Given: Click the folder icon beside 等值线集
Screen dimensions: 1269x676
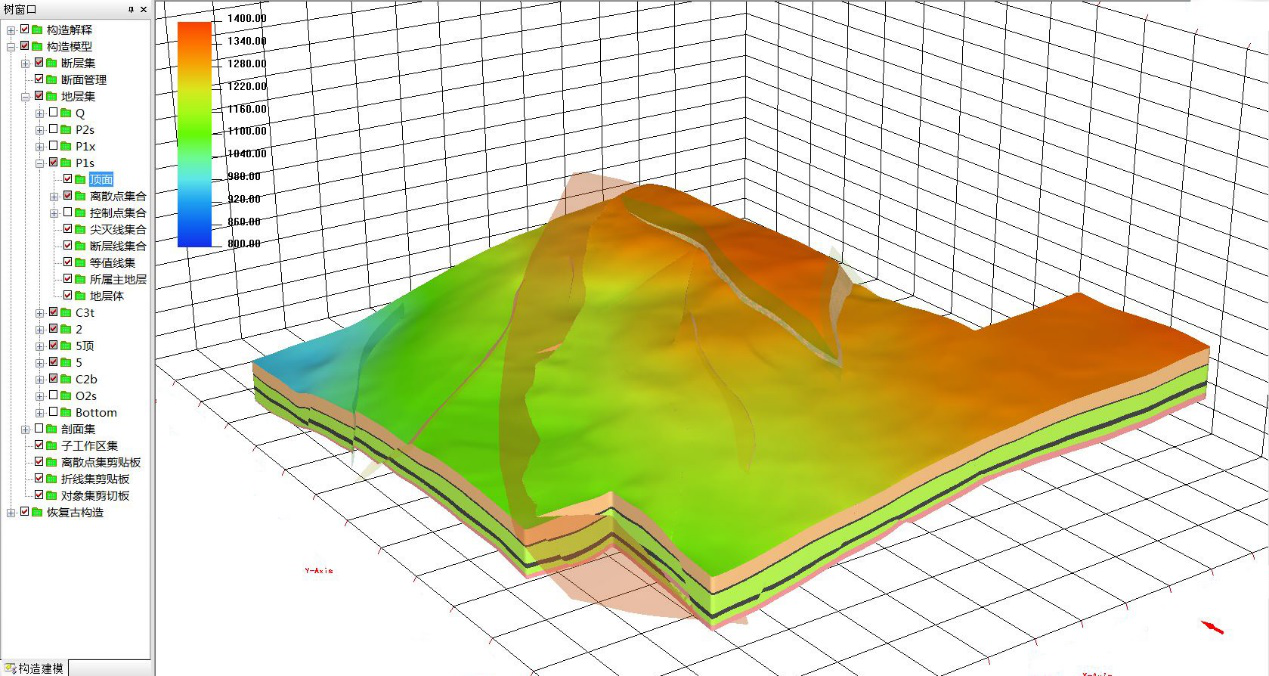Looking at the screenshot, I should [x=80, y=263].
